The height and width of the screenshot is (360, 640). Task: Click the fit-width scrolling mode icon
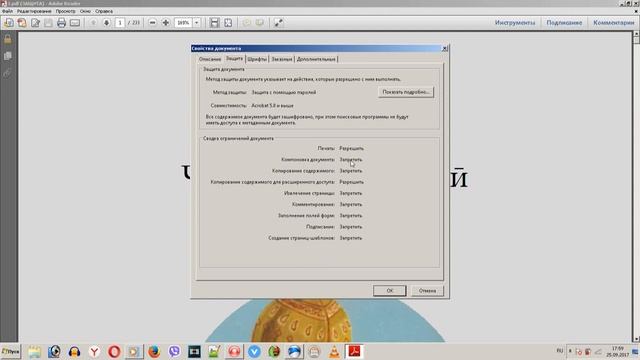coord(214,23)
